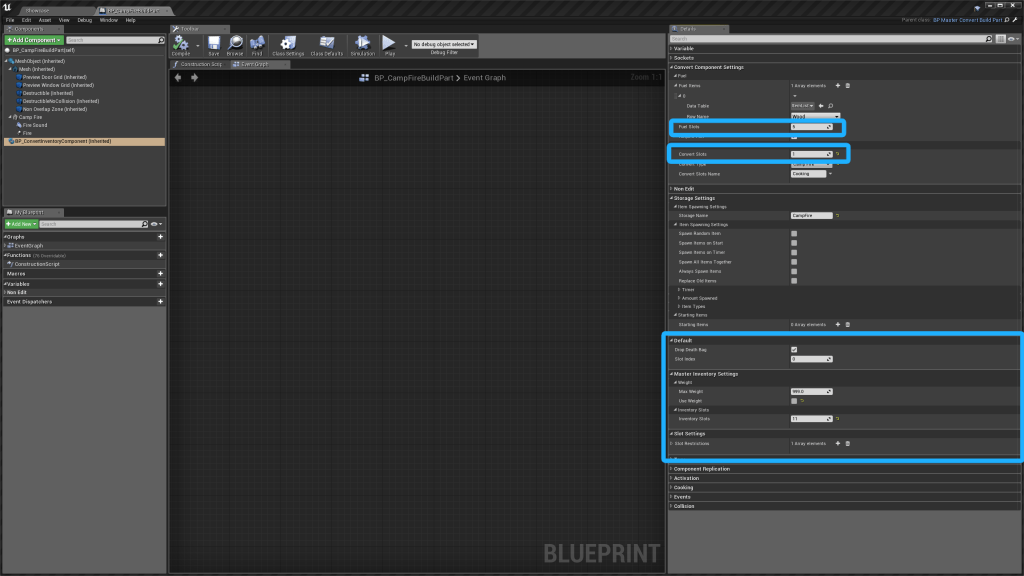Click the Max Weight value field
This screenshot has width=1024, height=576.
point(808,391)
